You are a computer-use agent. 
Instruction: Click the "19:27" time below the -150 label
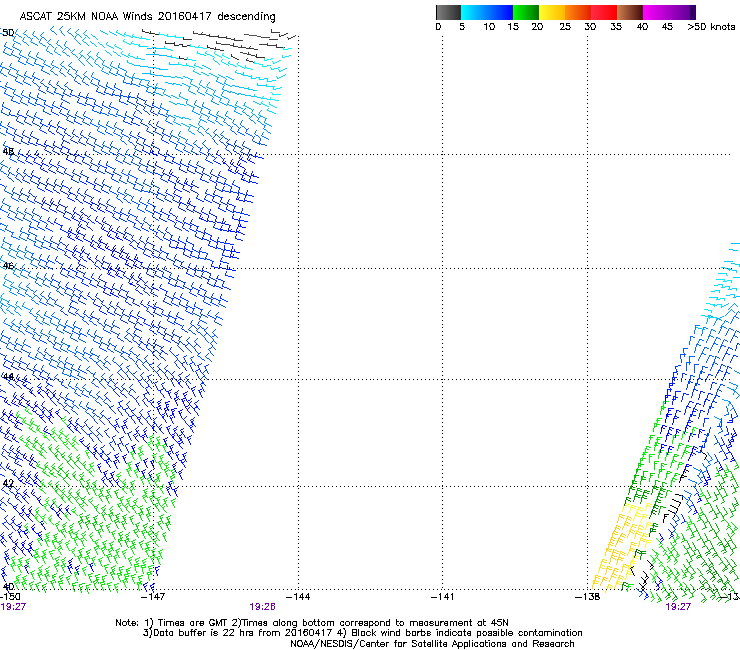click(13, 607)
